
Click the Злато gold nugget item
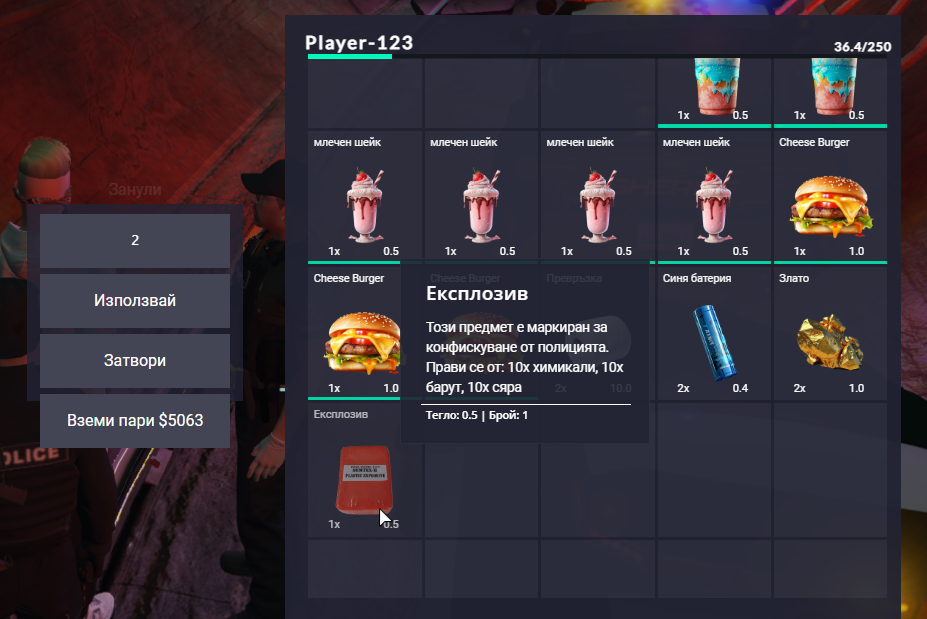(x=830, y=333)
